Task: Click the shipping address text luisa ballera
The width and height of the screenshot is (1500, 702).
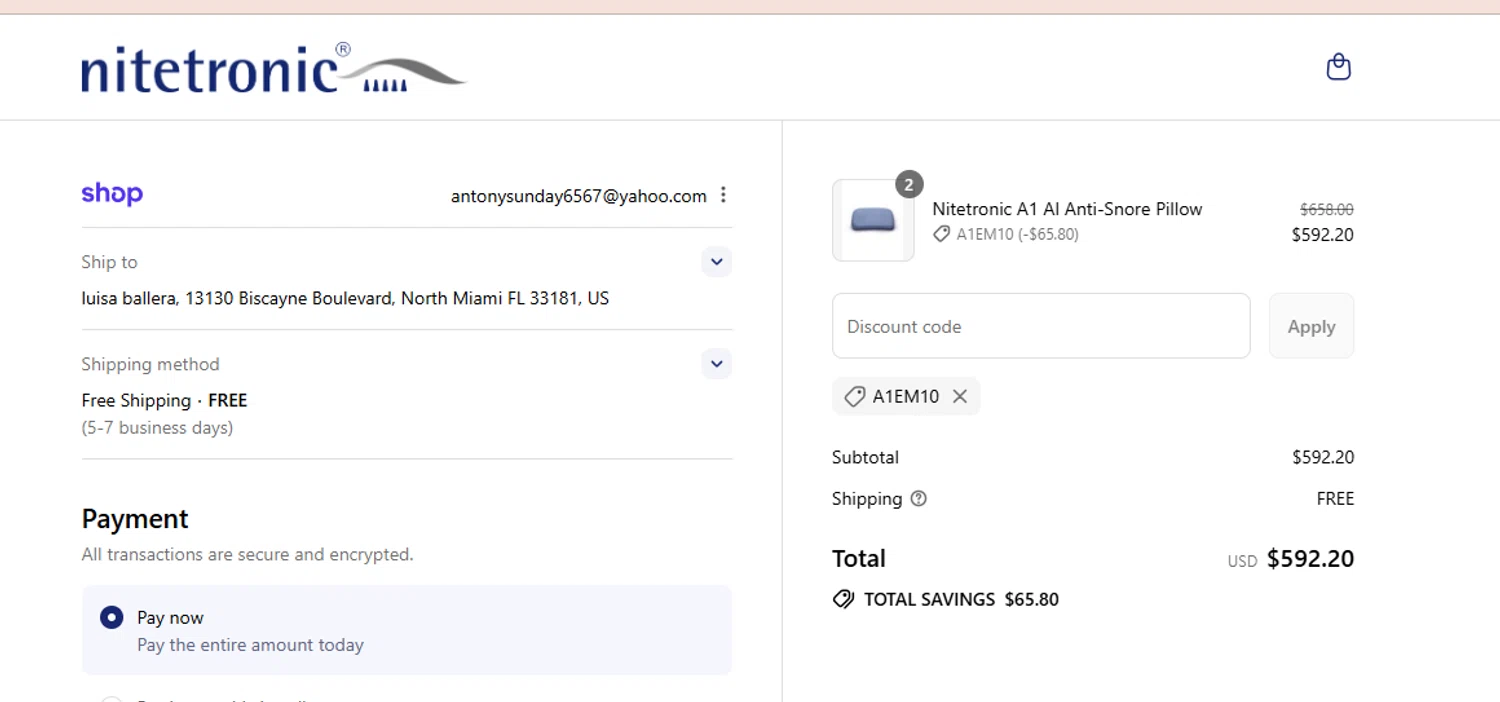Action: pos(345,298)
